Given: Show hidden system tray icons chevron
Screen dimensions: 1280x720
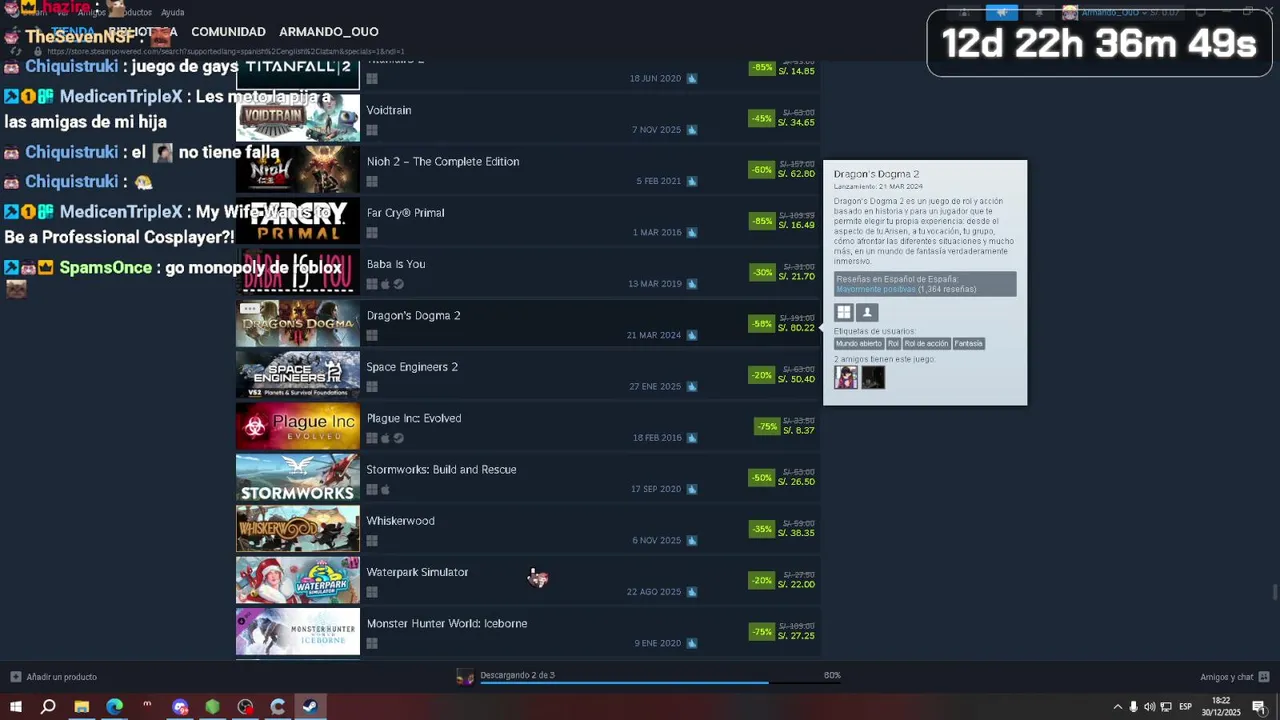Looking at the screenshot, I should (x=1117, y=707).
